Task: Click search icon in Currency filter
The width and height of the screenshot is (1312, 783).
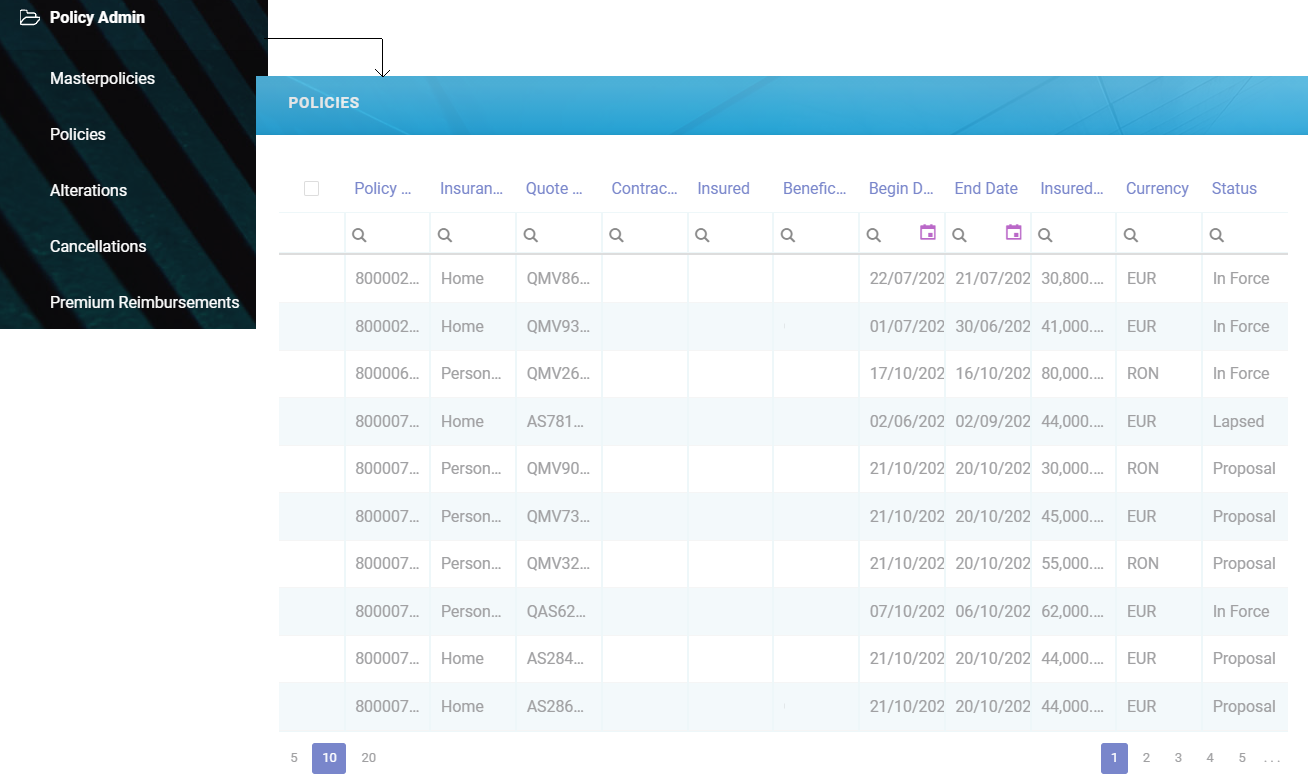Action: point(1131,235)
